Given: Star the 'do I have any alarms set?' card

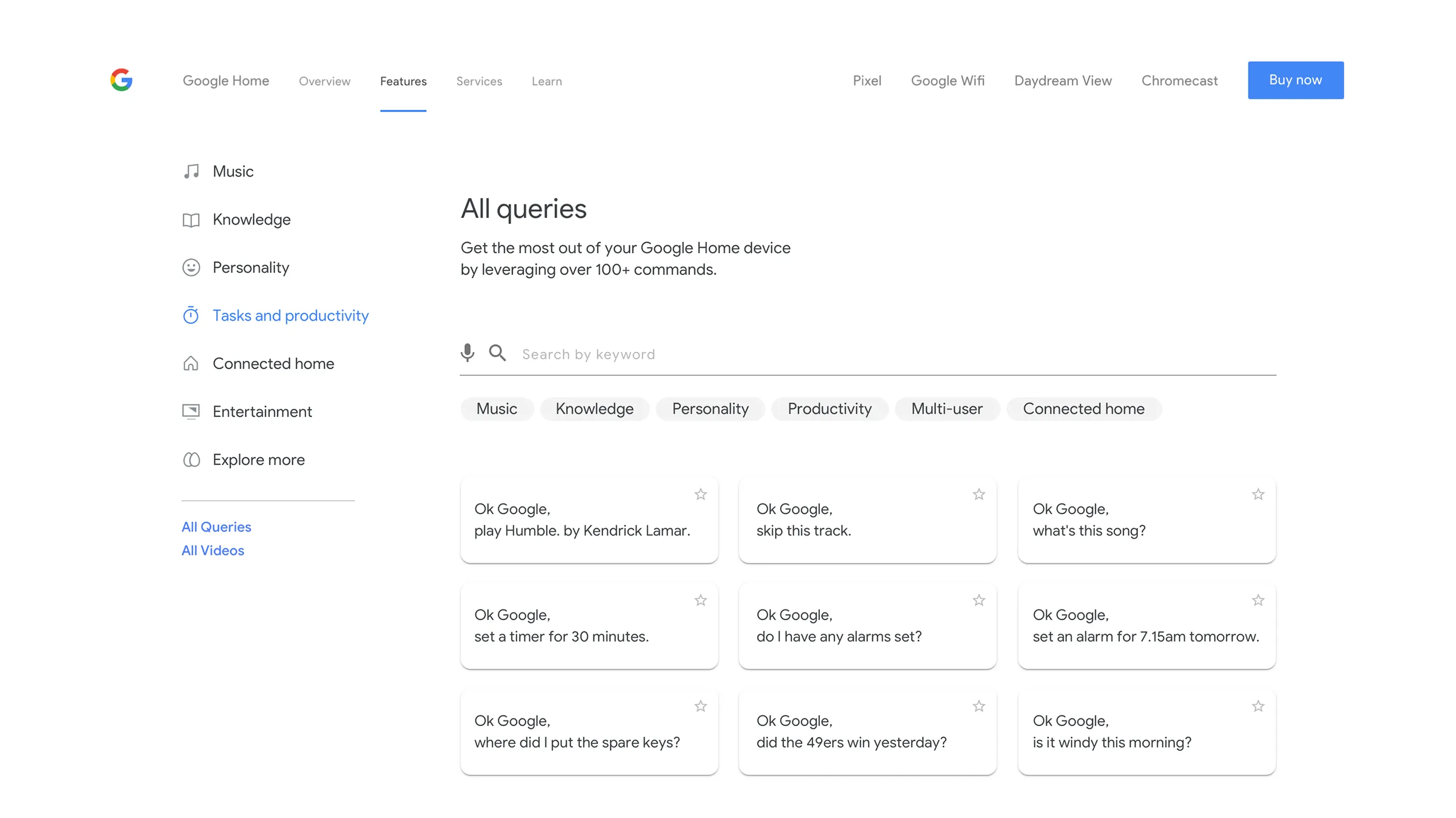Looking at the screenshot, I should [x=979, y=601].
